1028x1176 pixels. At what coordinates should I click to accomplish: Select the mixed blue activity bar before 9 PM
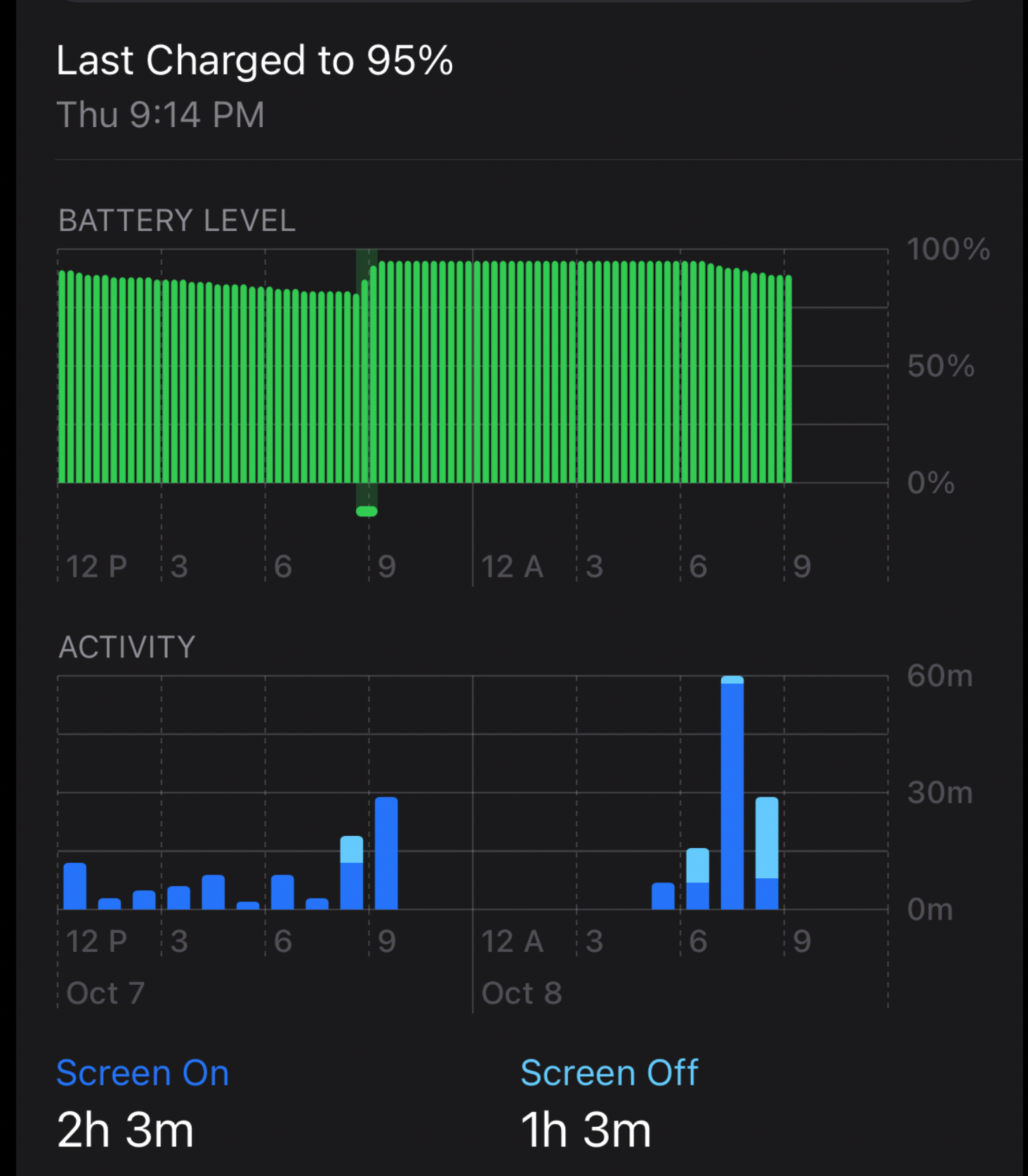pyautogui.click(x=352, y=873)
